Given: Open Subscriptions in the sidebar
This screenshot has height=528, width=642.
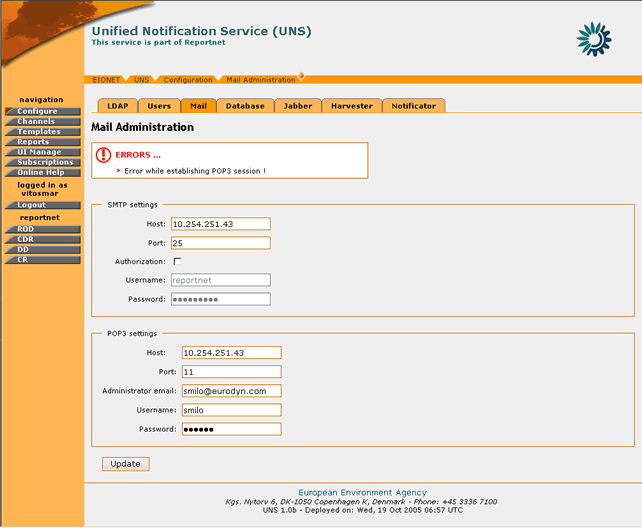Looking at the screenshot, I should [x=43, y=162].
